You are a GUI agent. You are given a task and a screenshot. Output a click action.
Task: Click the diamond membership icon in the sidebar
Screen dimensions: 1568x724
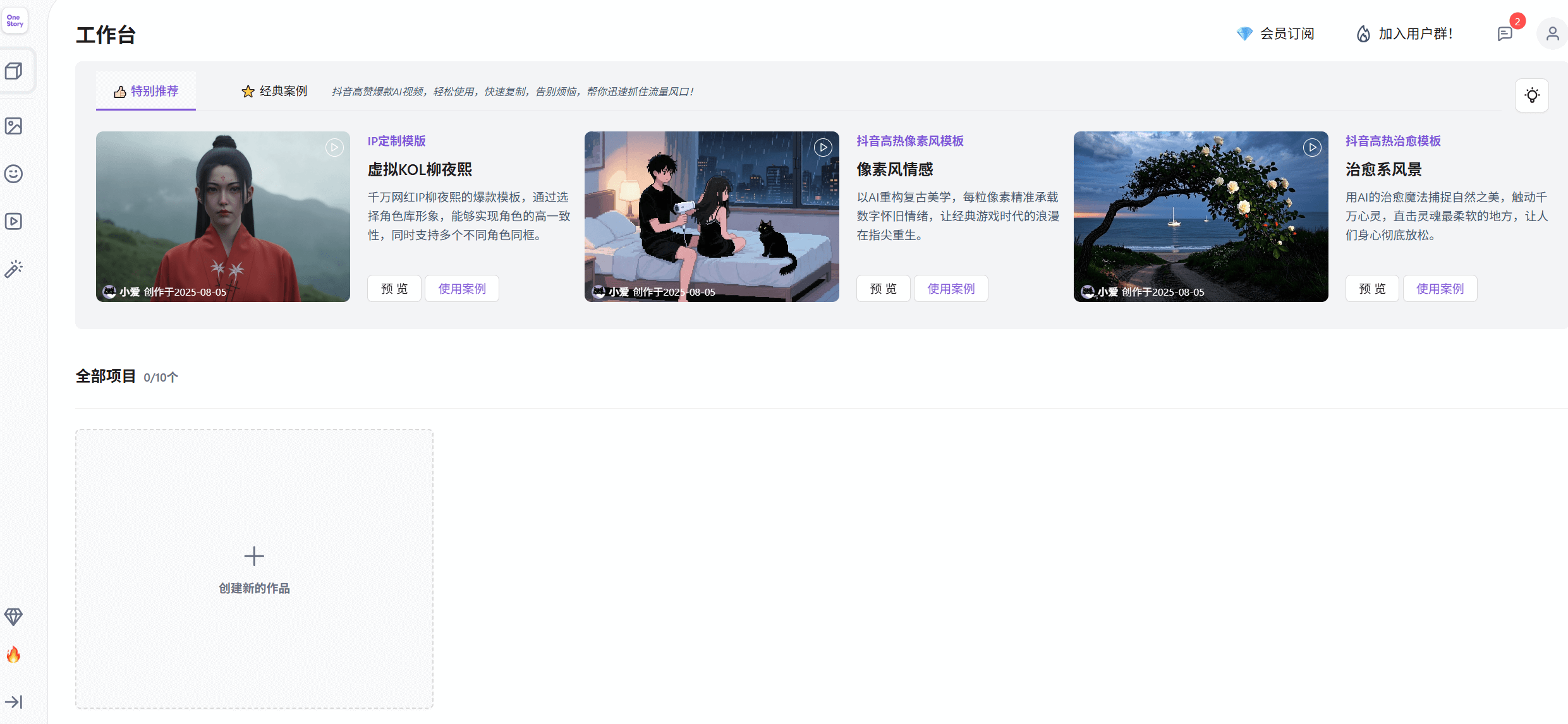(x=13, y=617)
